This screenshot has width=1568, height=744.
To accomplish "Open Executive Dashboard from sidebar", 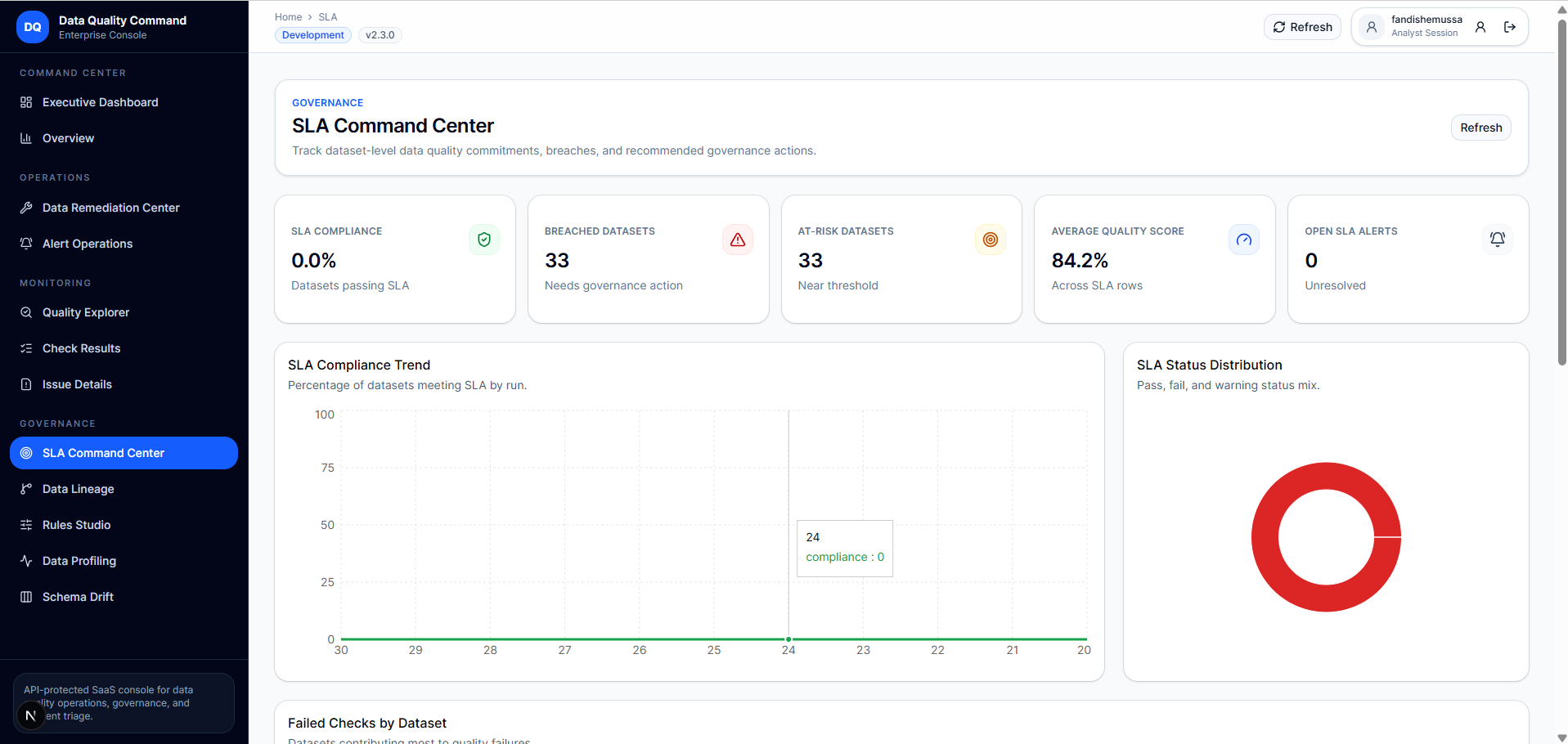I will click(x=124, y=102).
